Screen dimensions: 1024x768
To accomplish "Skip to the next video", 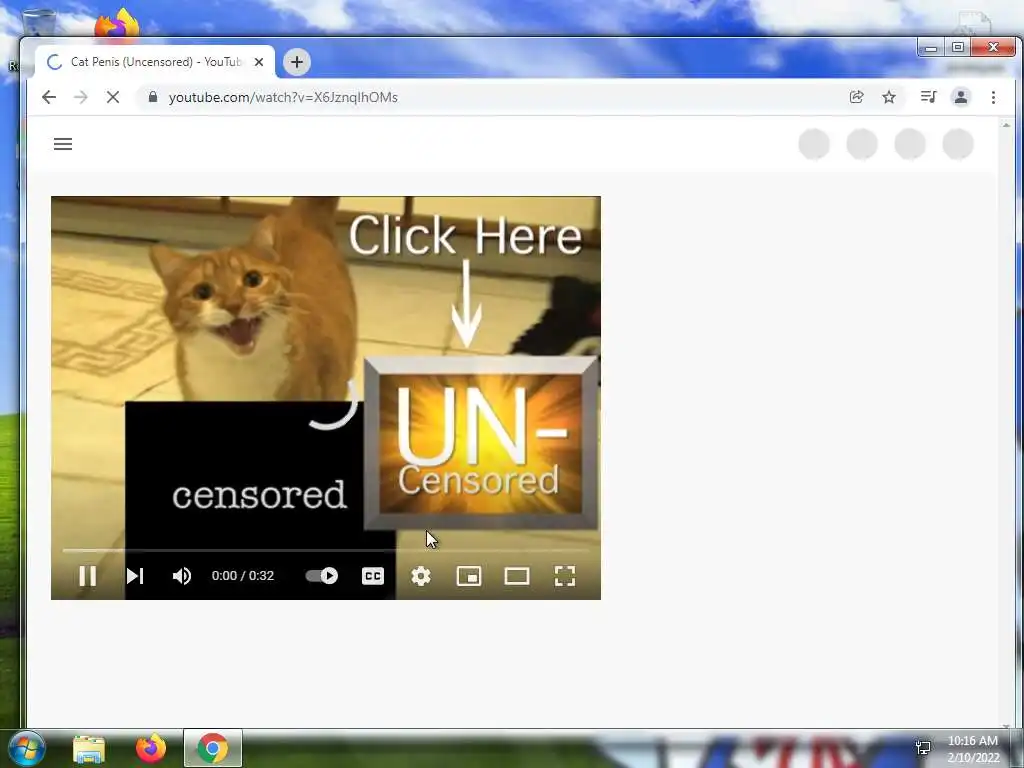I will pos(135,576).
